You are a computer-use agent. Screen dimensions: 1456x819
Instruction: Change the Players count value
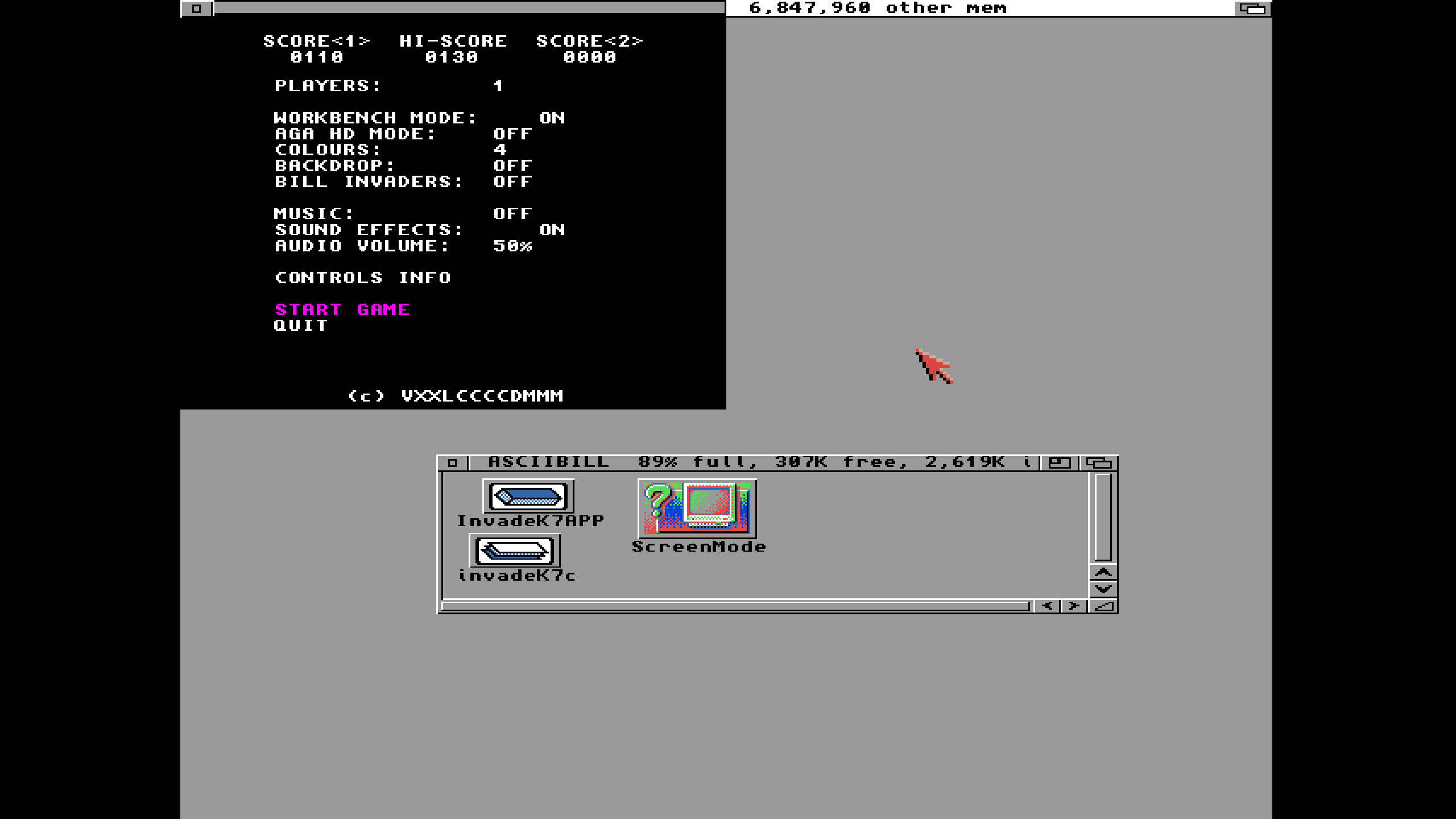coord(498,86)
